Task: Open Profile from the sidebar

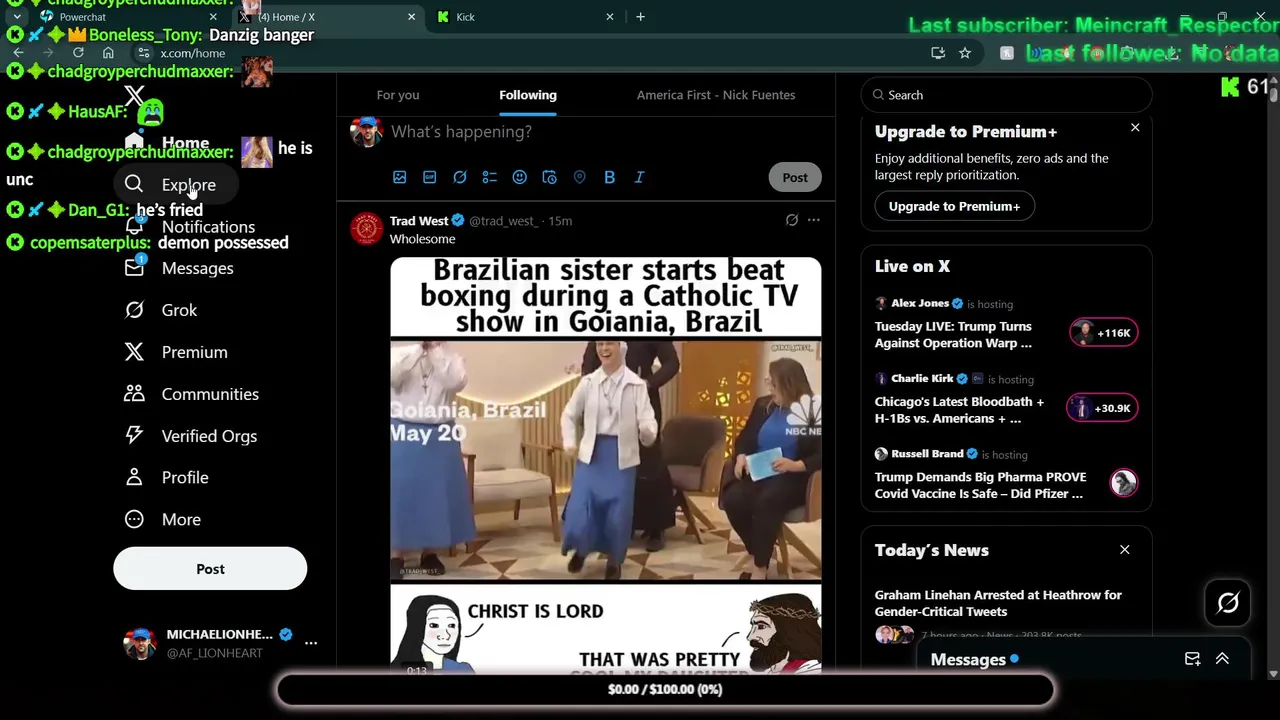Action: (x=166, y=478)
